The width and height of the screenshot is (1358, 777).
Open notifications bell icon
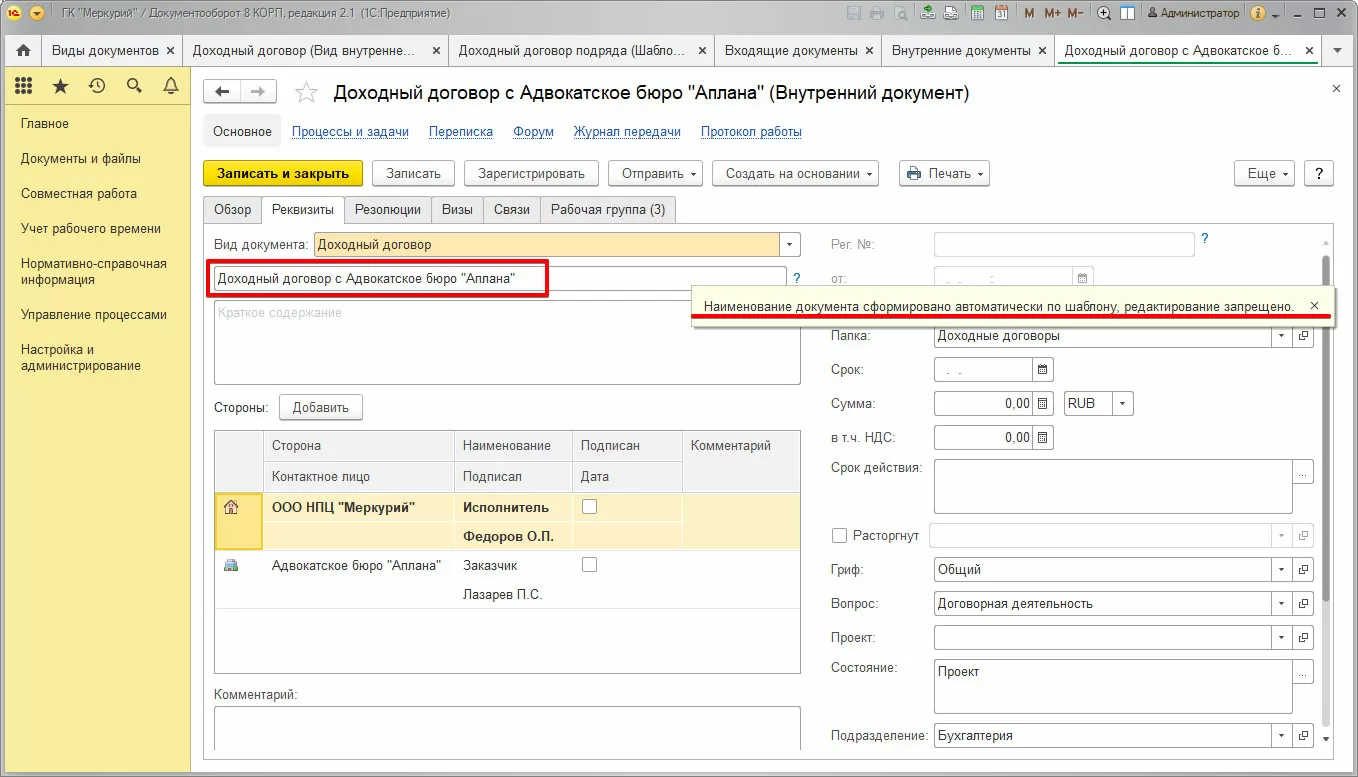(171, 87)
